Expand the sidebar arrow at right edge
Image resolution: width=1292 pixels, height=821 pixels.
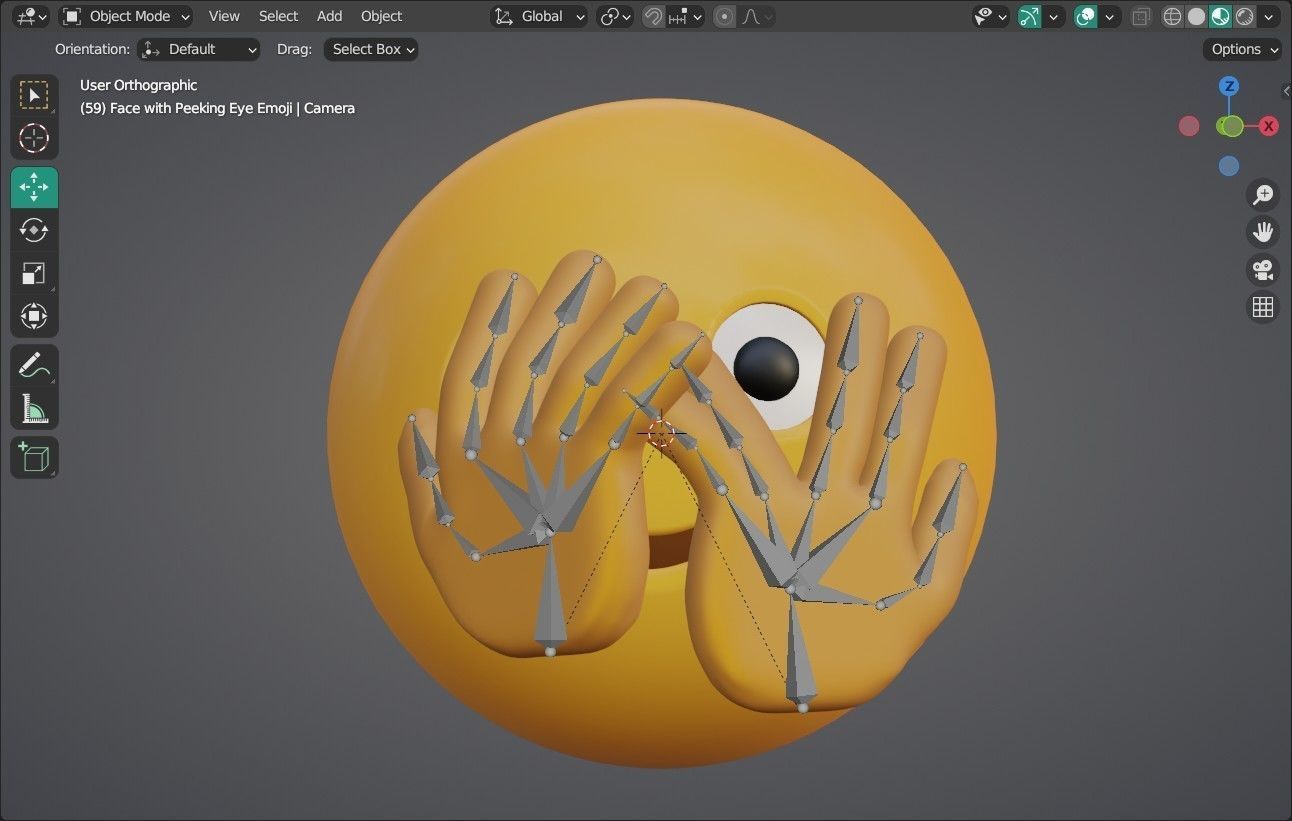(x=1286, y=91)
